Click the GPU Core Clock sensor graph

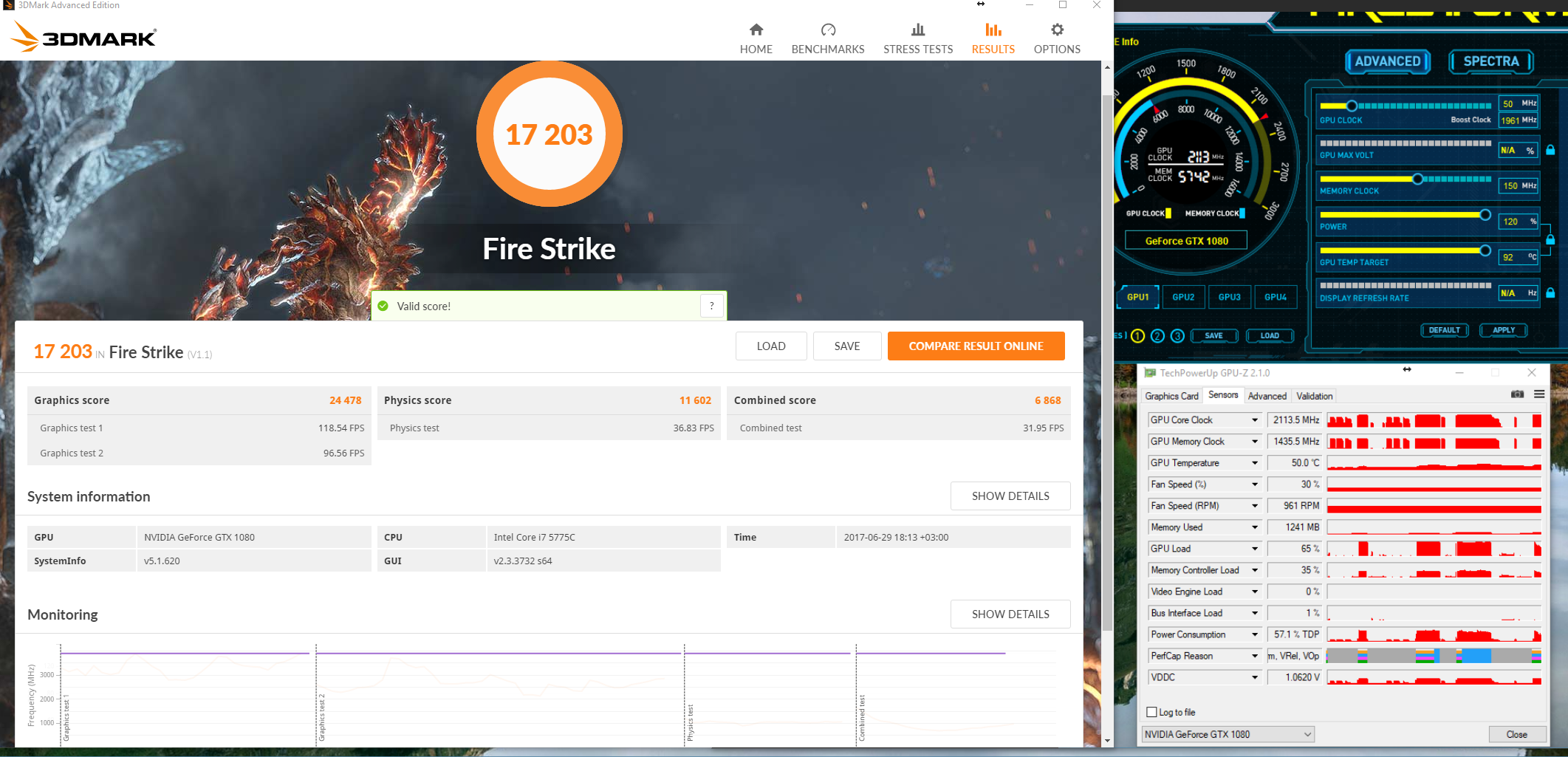pos(1434,420)
